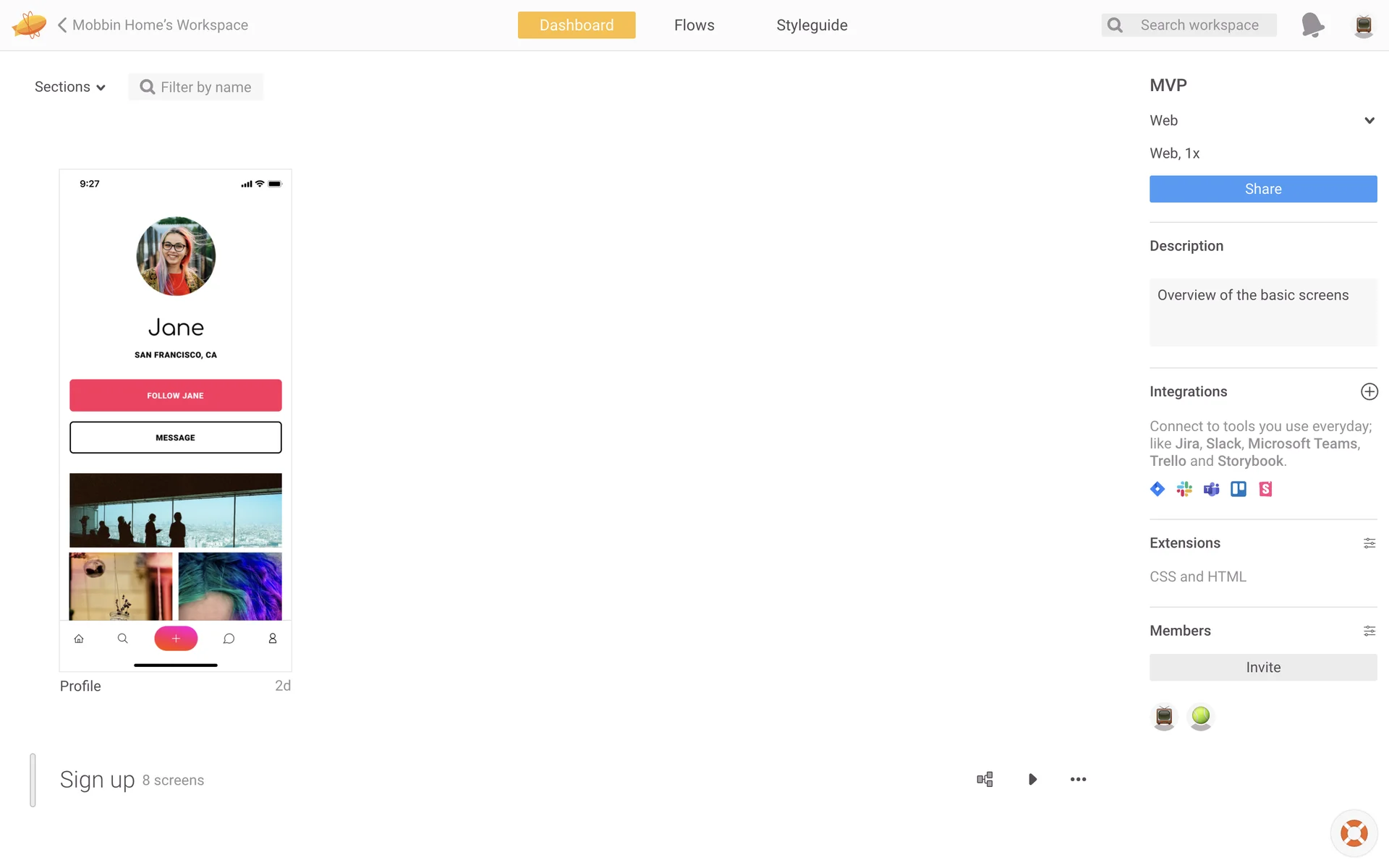This screenshot has width=1389, height=868.
Task: Expand the Web platform dropdown
Action: click(1369, 121)
